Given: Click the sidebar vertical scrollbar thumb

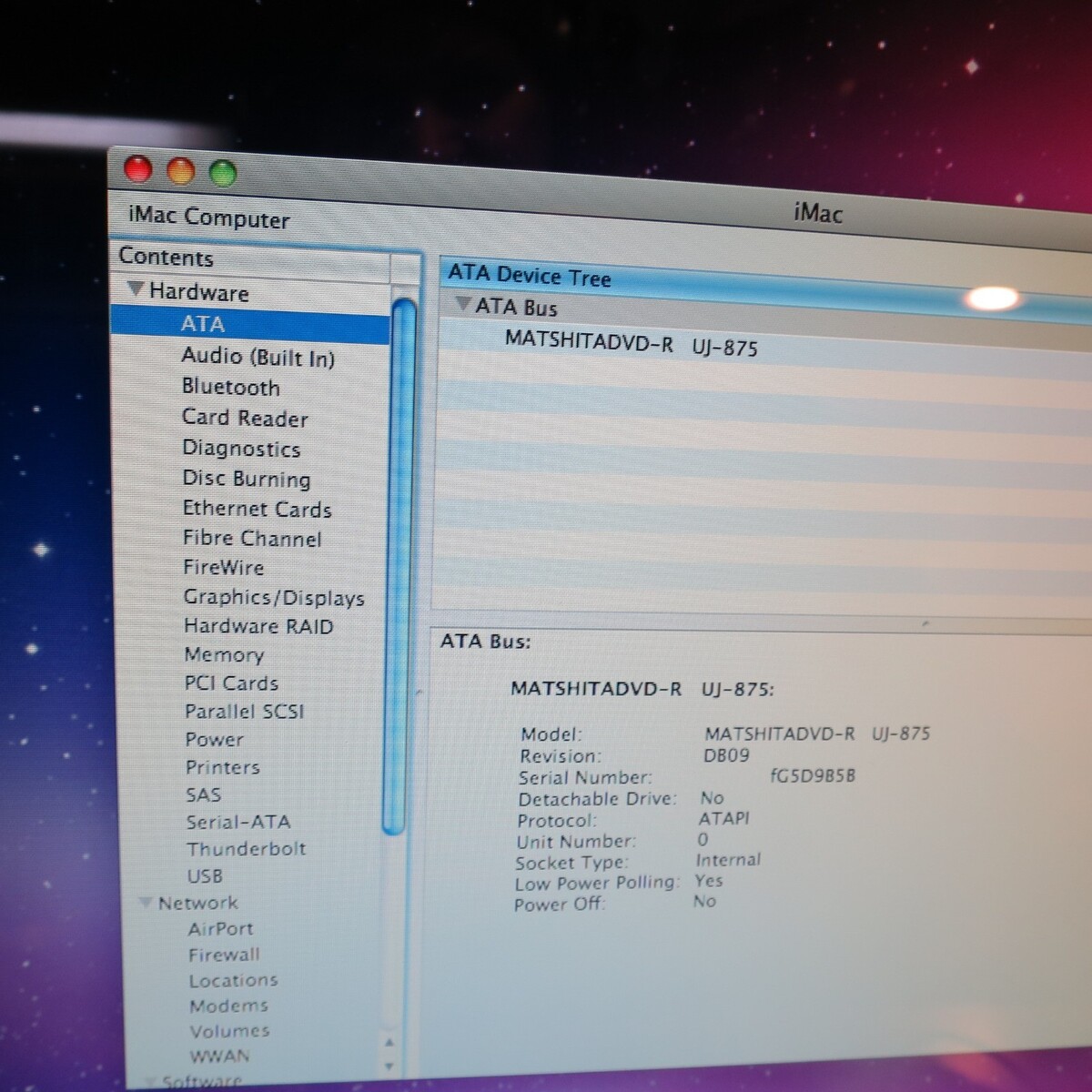Looking at the screenshot, I should pos(399,564).
